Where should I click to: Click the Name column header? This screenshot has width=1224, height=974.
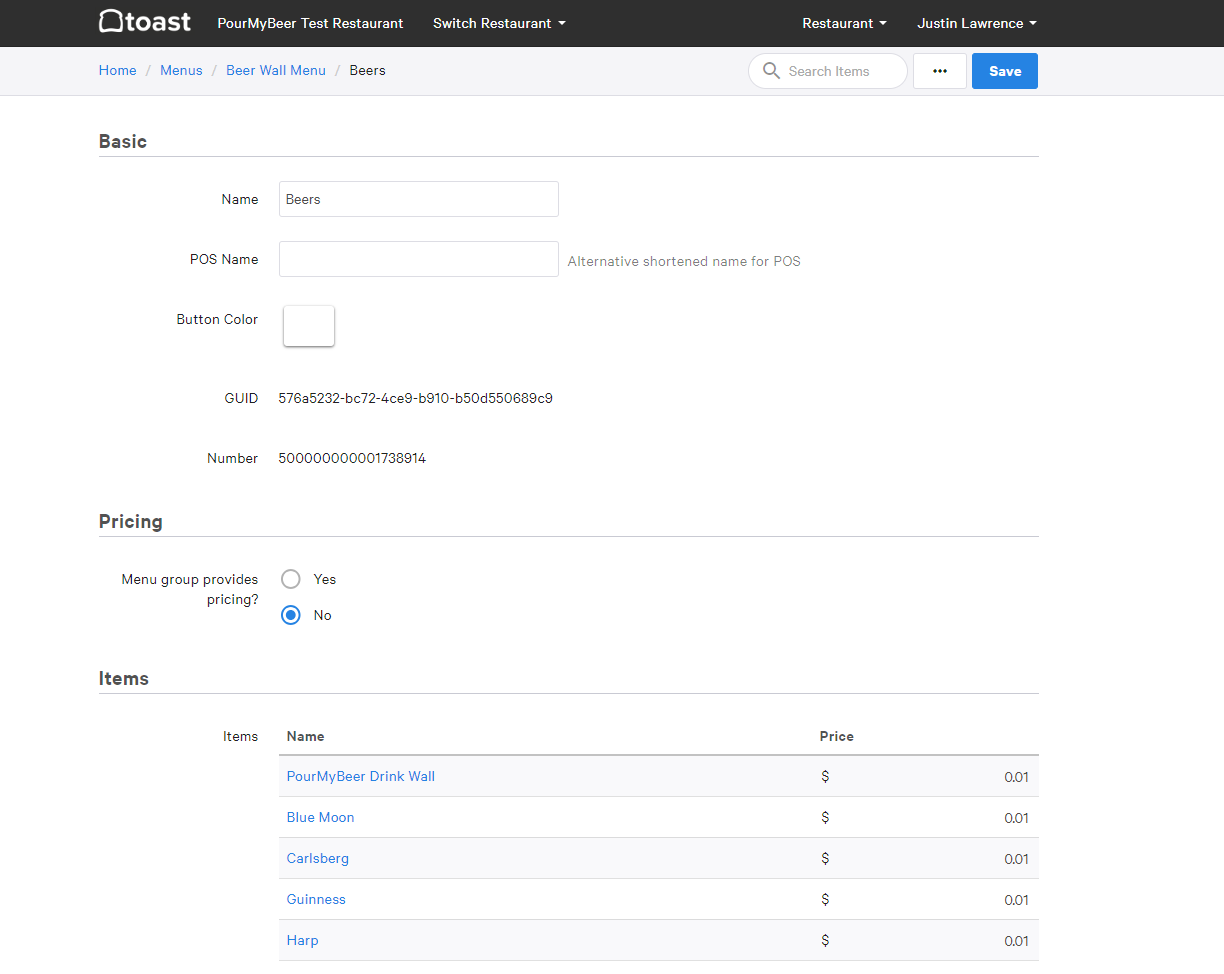coord(305,736)
